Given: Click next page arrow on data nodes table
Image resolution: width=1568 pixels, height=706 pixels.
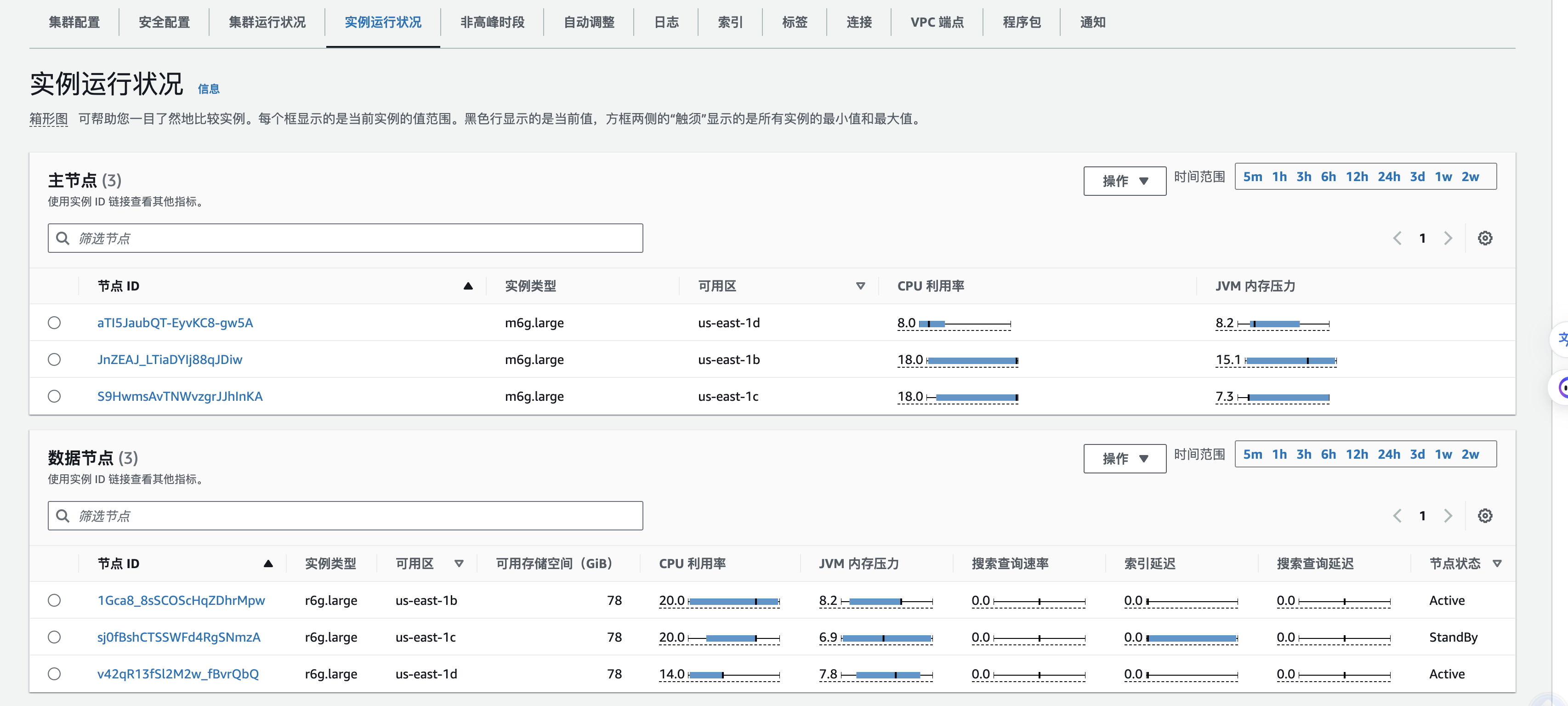Looking at the screenshot, I should pos(1448,516).
